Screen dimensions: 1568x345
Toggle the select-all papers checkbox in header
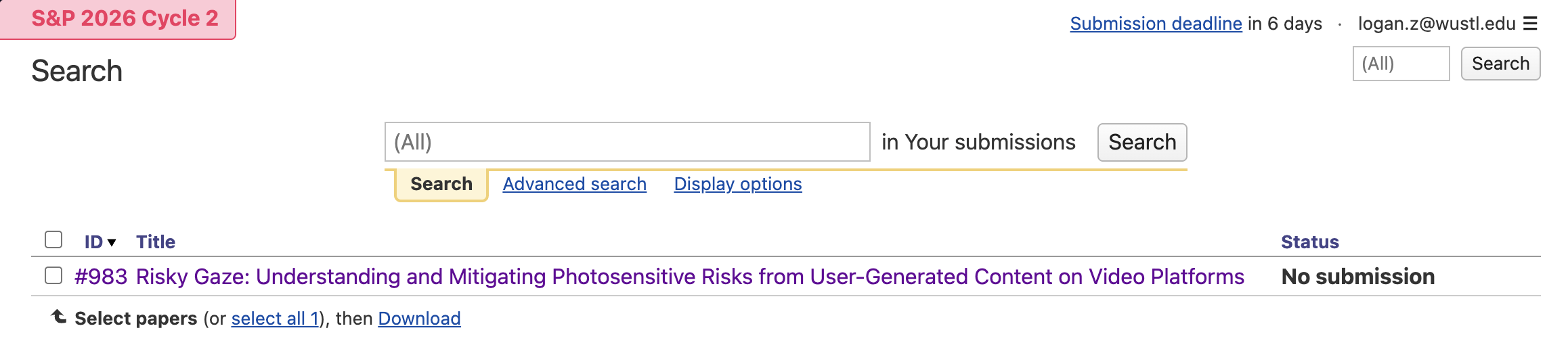pyautogui.click(x=53, y=240)
